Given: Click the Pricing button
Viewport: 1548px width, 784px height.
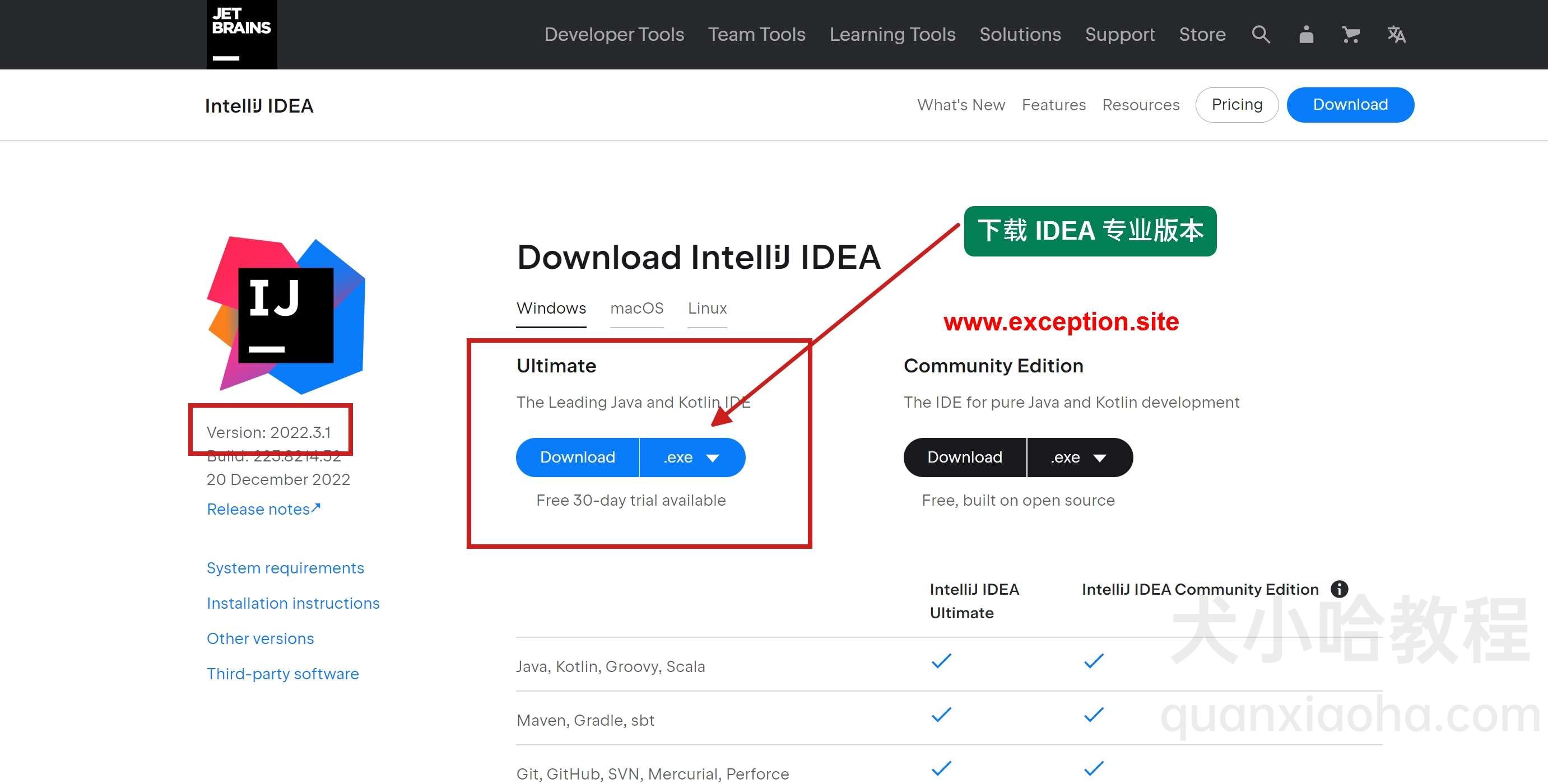Looking at the screenshot, I should [1236, 105].
